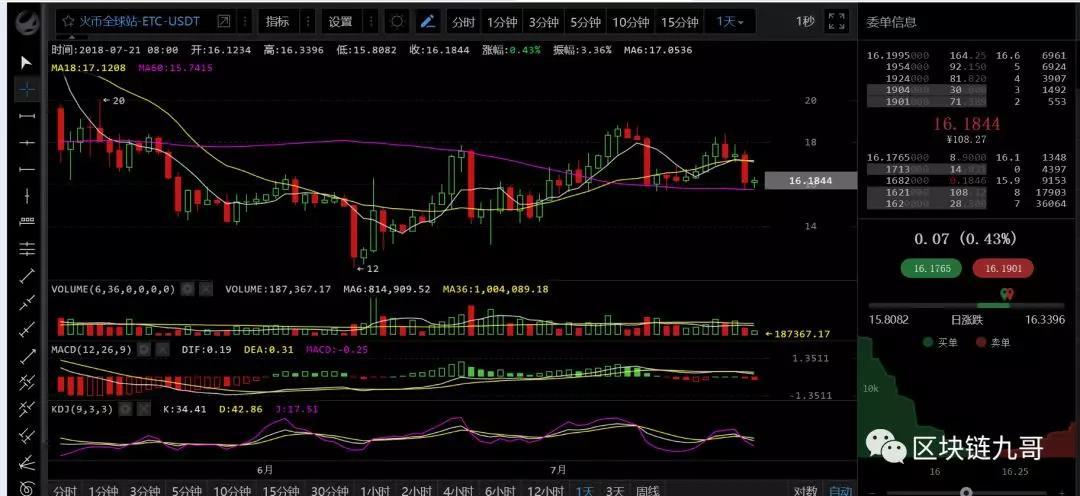Select the vertical line drawing tool
This screenshot has width=1080, height=496.
27,196
